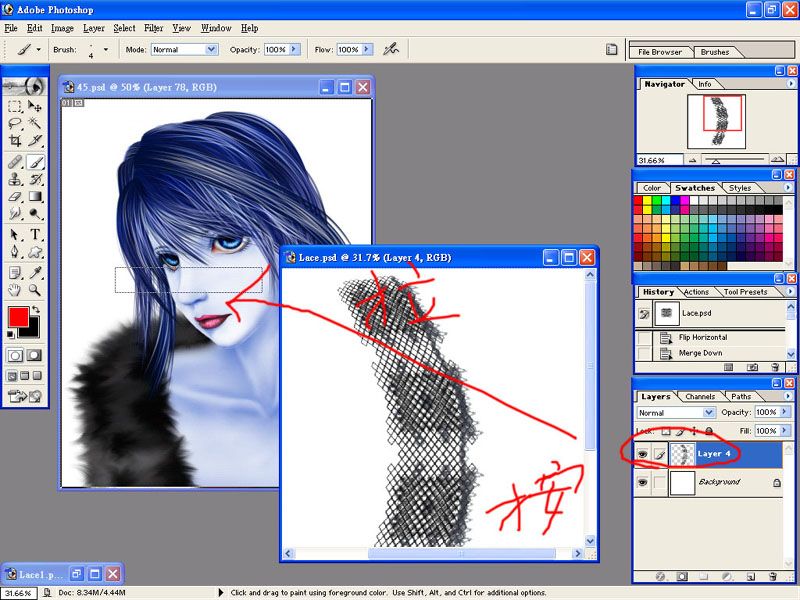Click the red foreground color swatch

[x=18, y=317]
